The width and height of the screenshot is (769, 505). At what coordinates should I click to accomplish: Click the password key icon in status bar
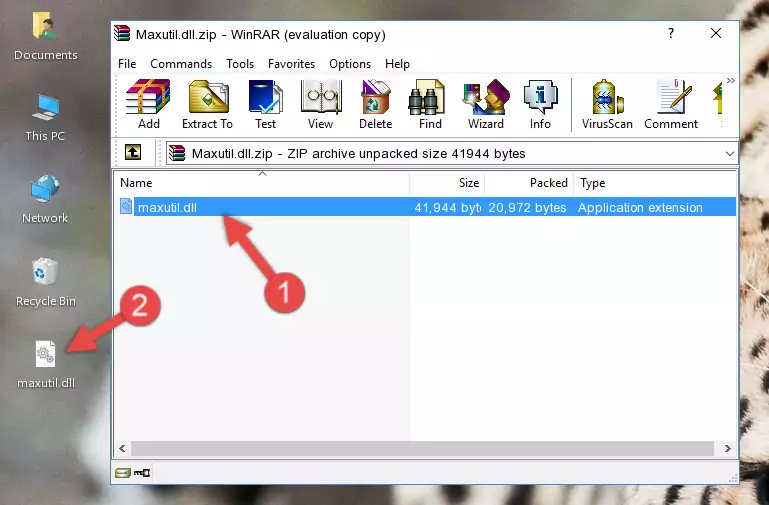(x=142, y=473)
